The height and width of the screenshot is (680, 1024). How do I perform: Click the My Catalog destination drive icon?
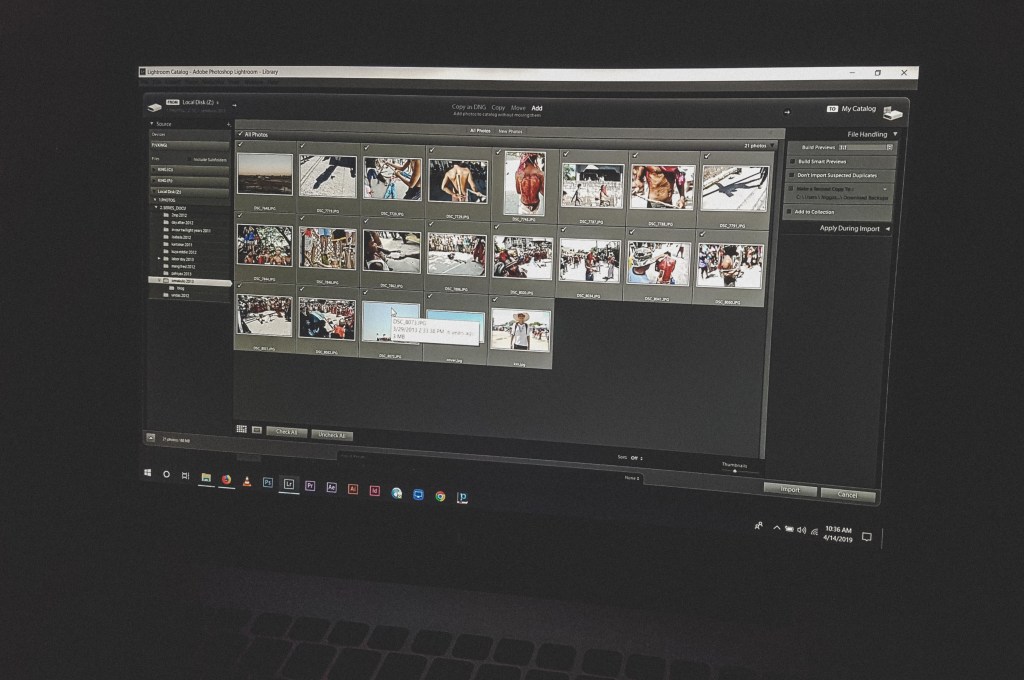[893, 113]
